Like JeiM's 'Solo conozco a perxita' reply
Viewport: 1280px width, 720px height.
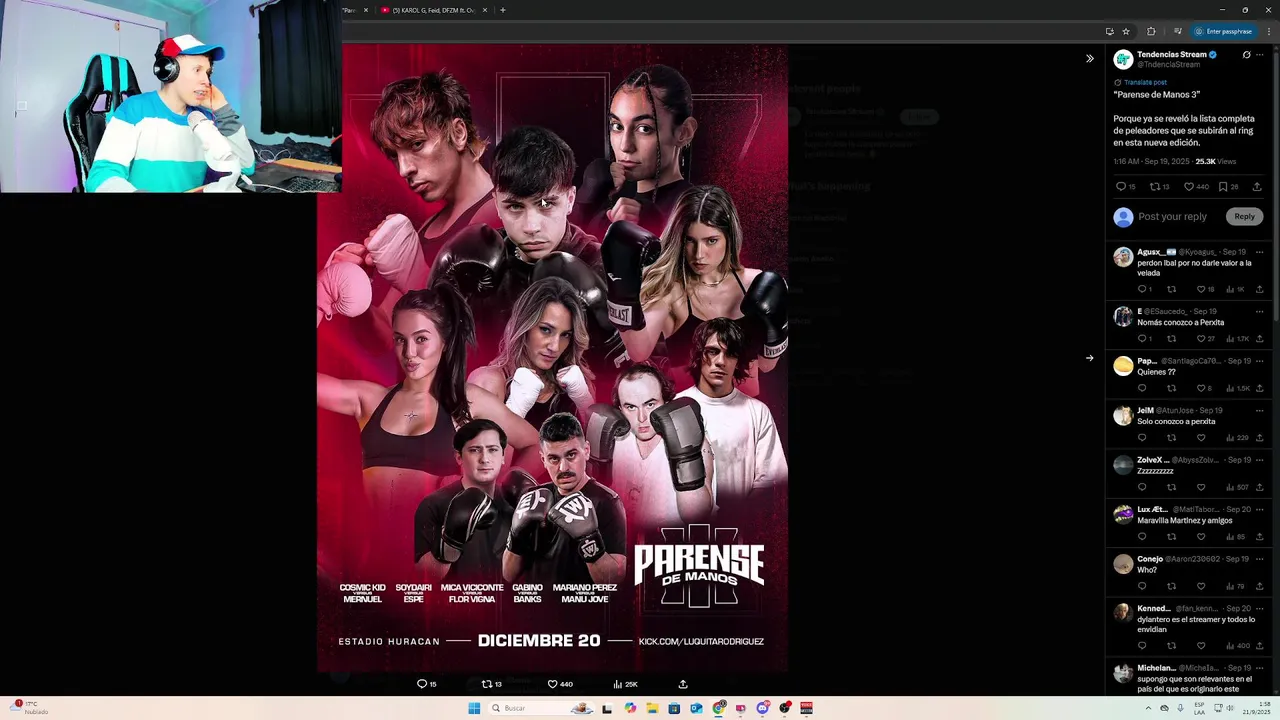[1201, 438]
